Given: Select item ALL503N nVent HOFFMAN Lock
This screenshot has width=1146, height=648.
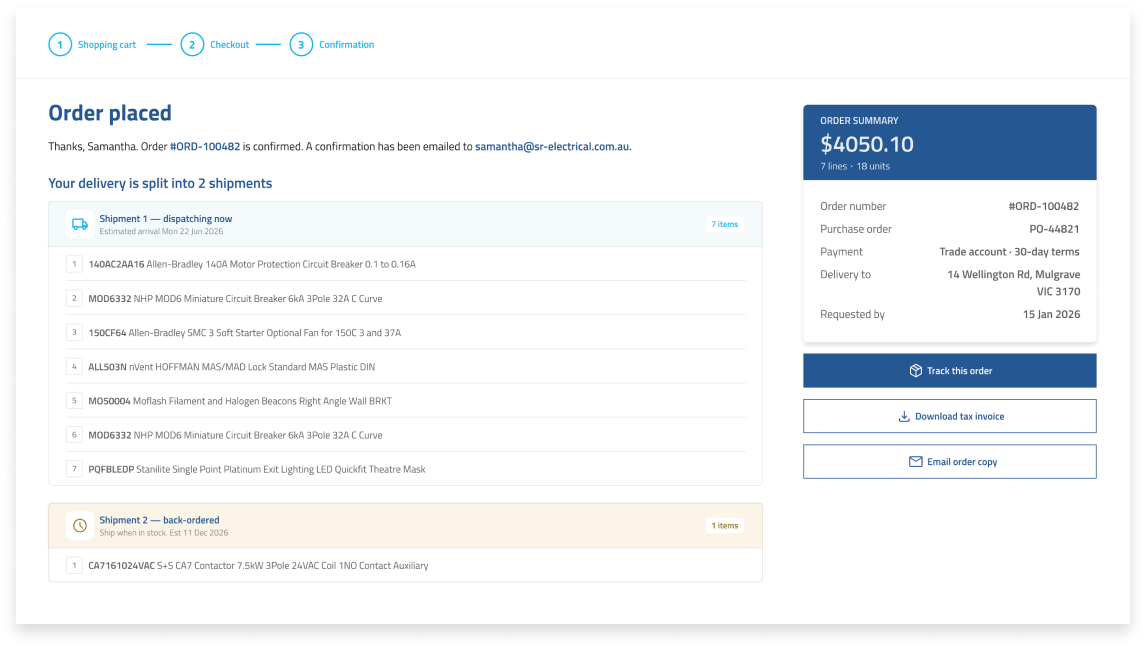Looking at the screenshot, I should (405, 367).
